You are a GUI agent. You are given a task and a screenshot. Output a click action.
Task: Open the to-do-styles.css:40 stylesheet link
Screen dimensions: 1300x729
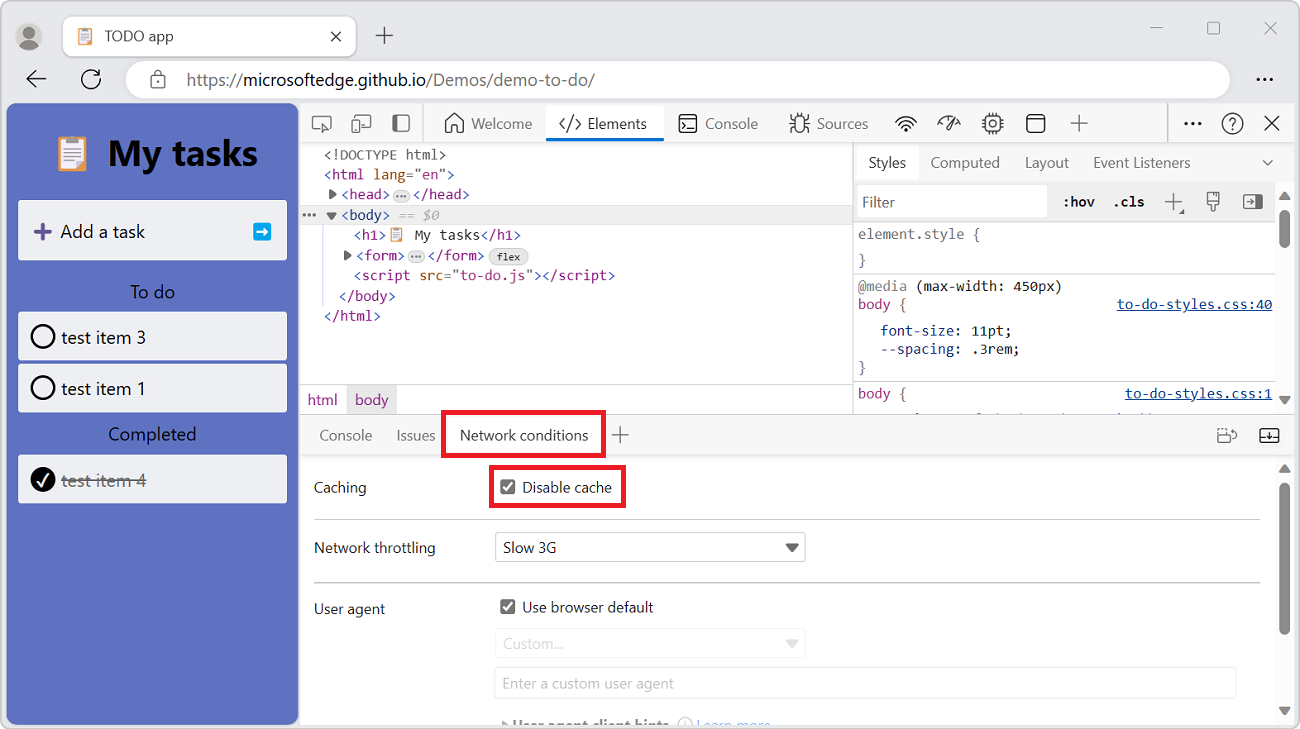click(x=1194, y=303)
